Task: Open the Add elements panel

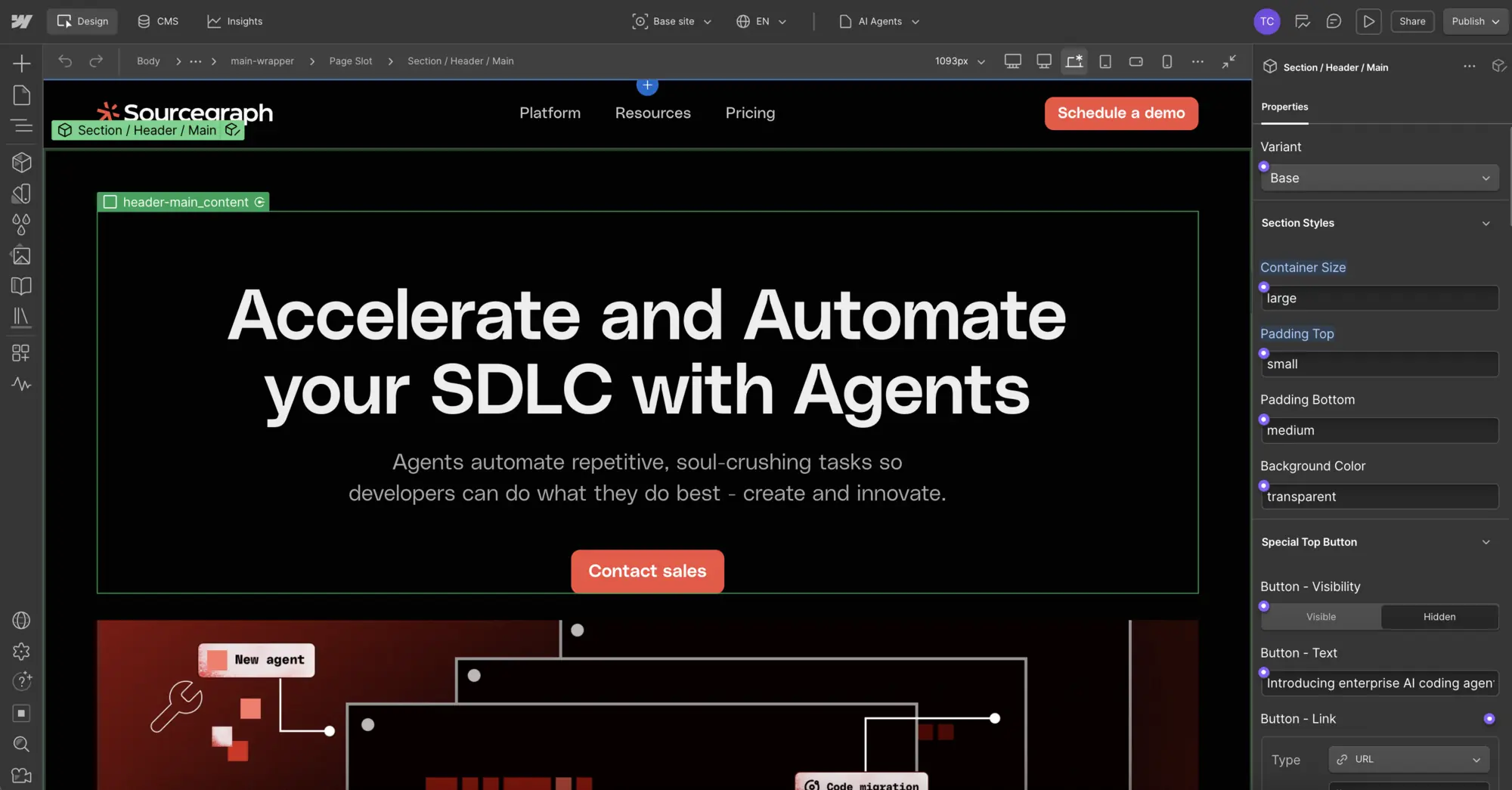Action: 21,63
